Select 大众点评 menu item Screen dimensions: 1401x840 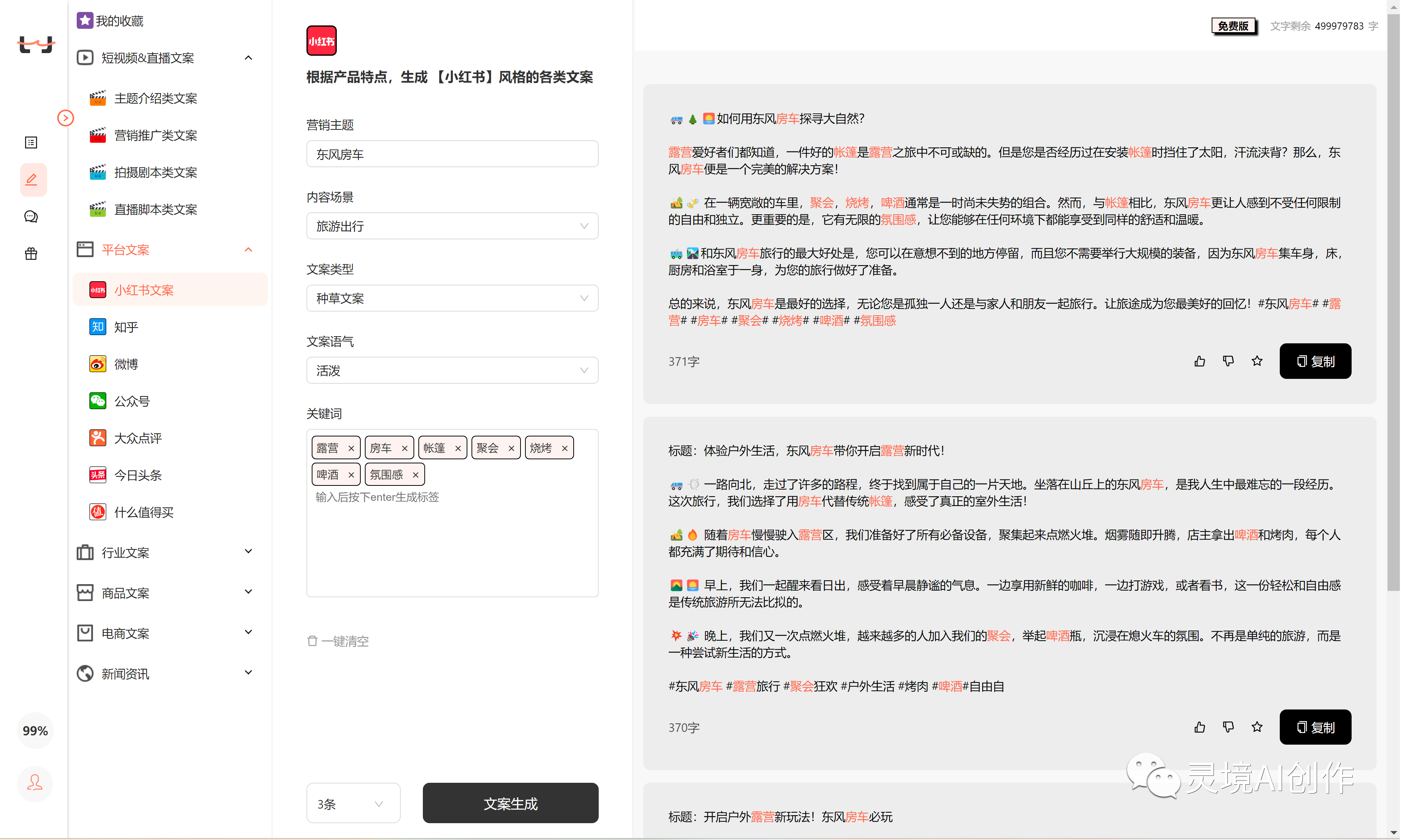point(170,438)
